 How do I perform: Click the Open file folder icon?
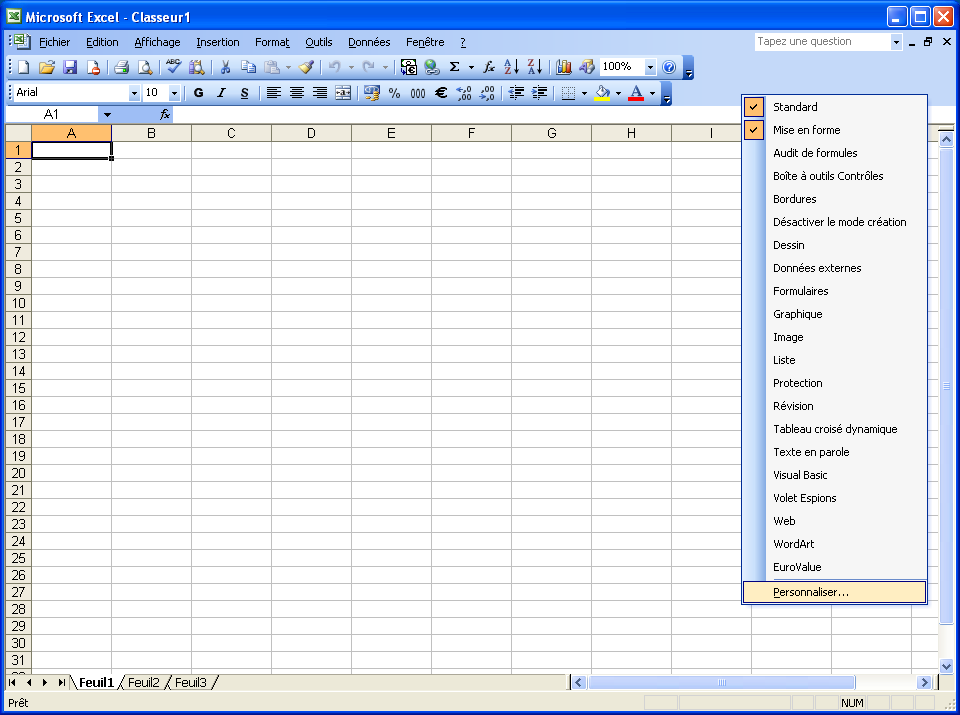coord(47,67)
